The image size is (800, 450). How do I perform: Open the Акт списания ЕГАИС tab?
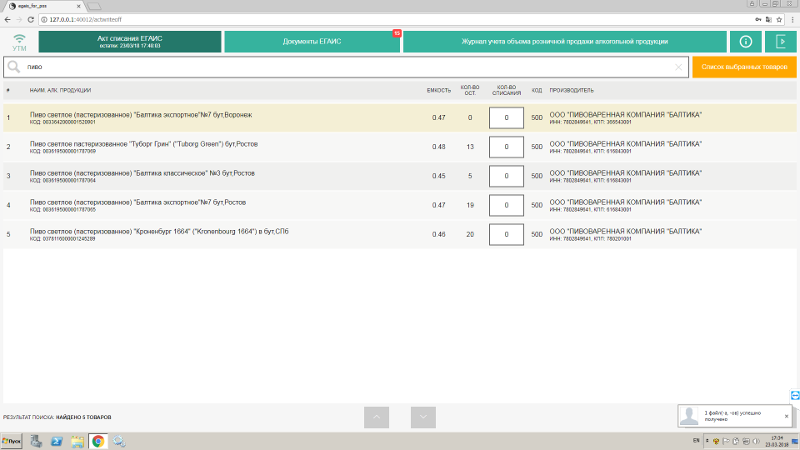[130, 42]
